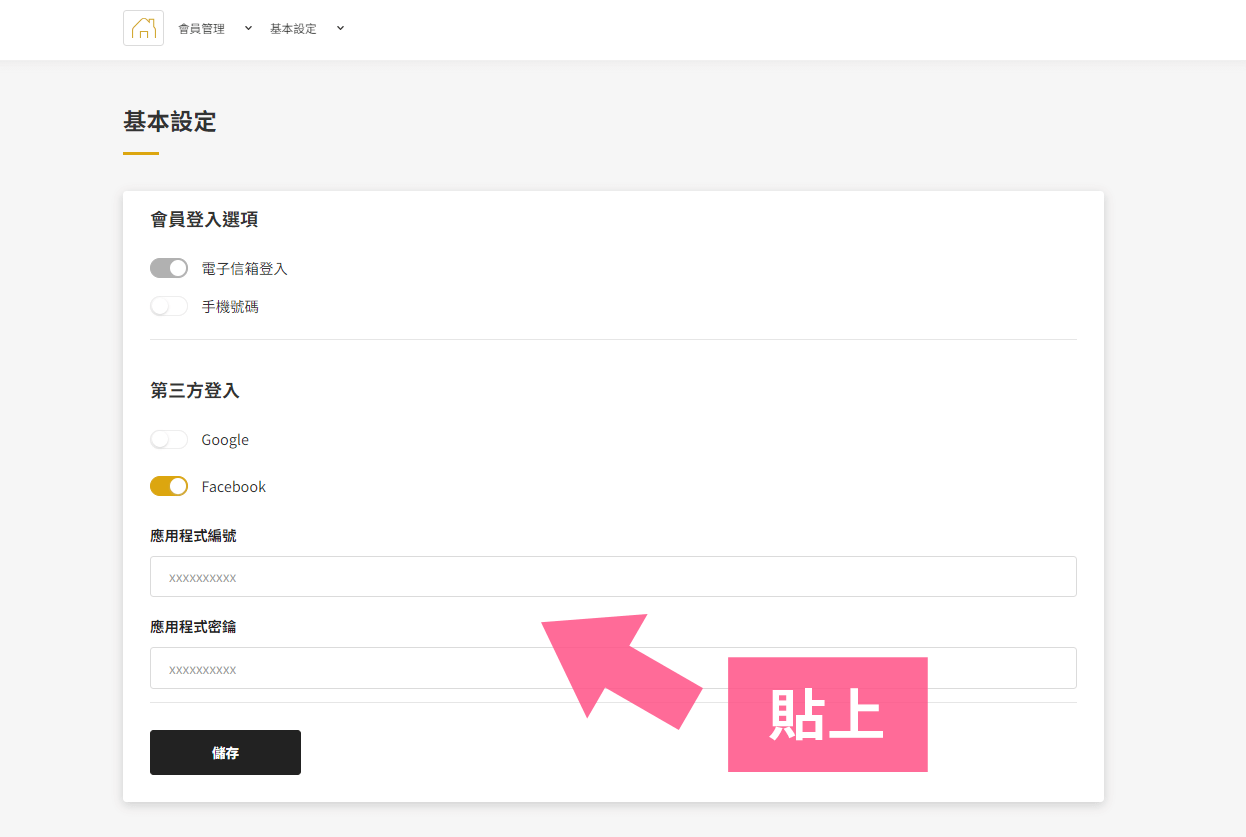Image resolution: width=1246 pixels, height=837 pixels.
Task: Focus the 應用程式編號 input field
Action: pyautogui.click(x=613, y=577)
